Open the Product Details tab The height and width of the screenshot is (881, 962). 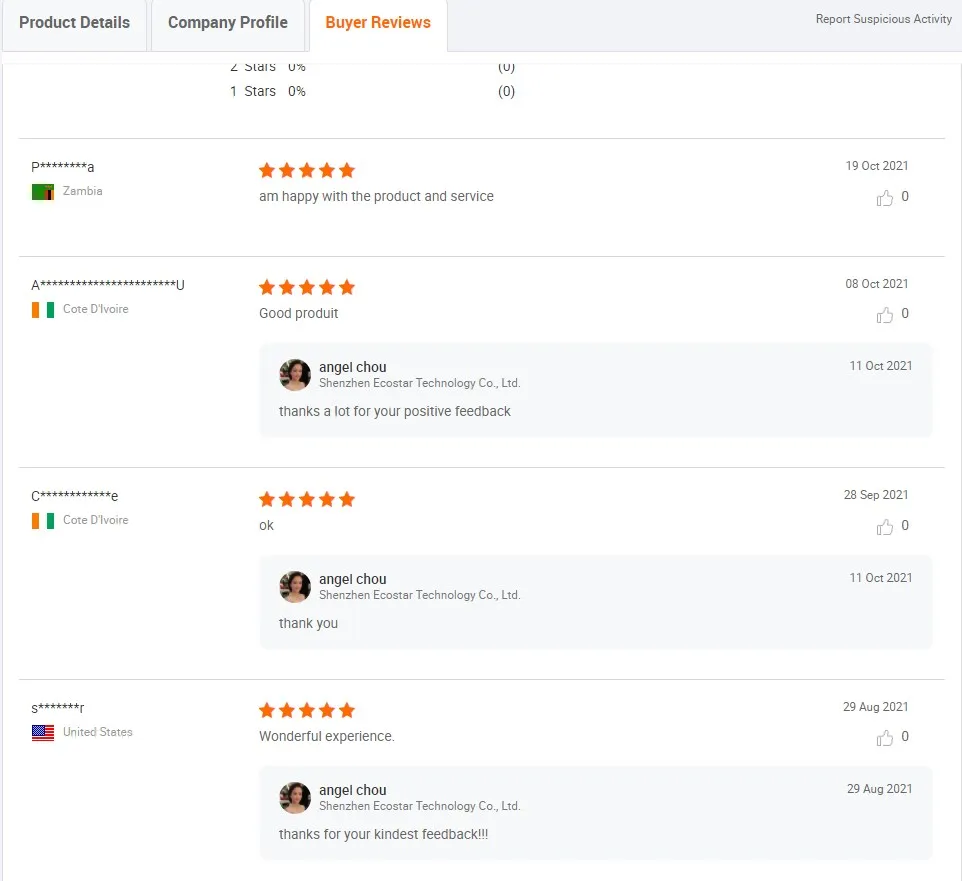[x=75, y=23]
